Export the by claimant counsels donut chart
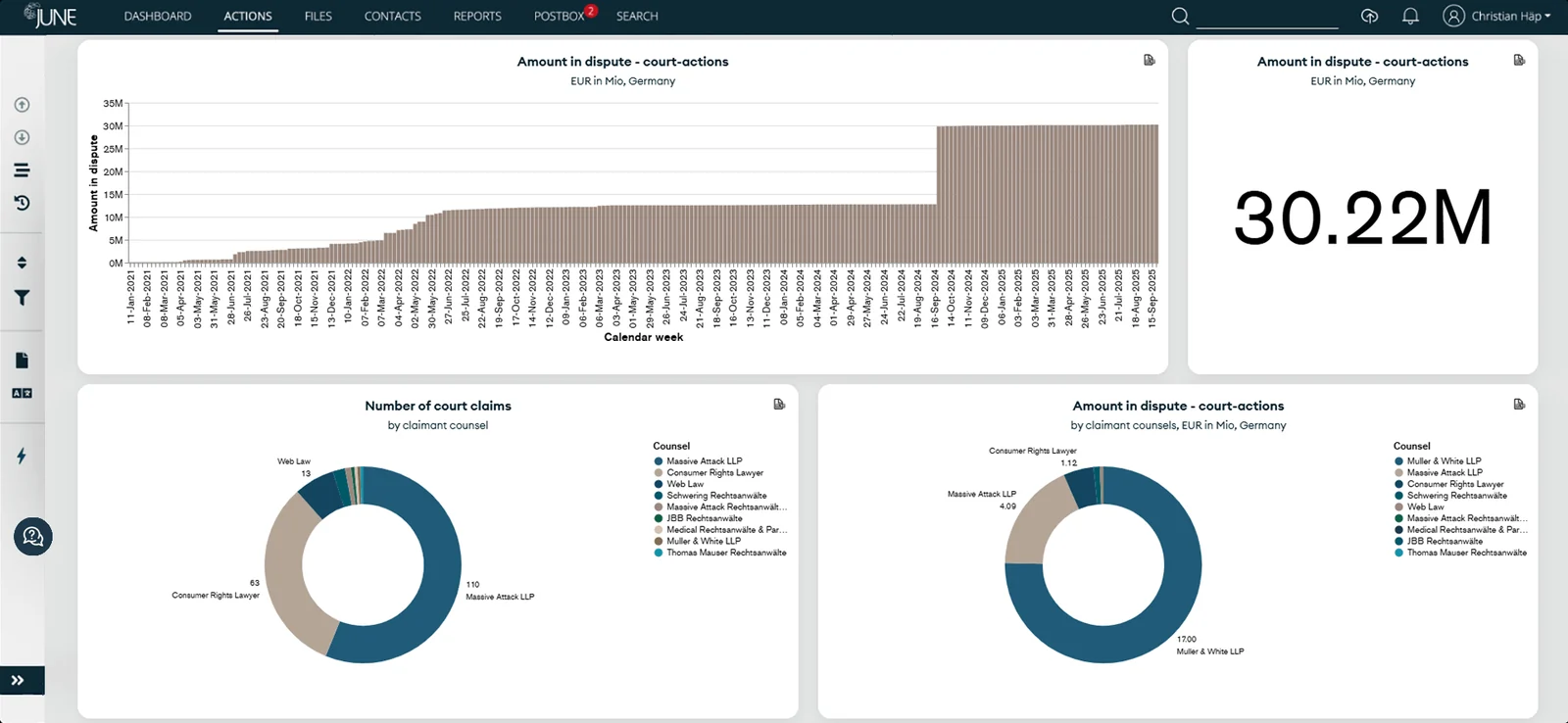The height and width of the screenshot is (723, 1568). point(1519,405)
